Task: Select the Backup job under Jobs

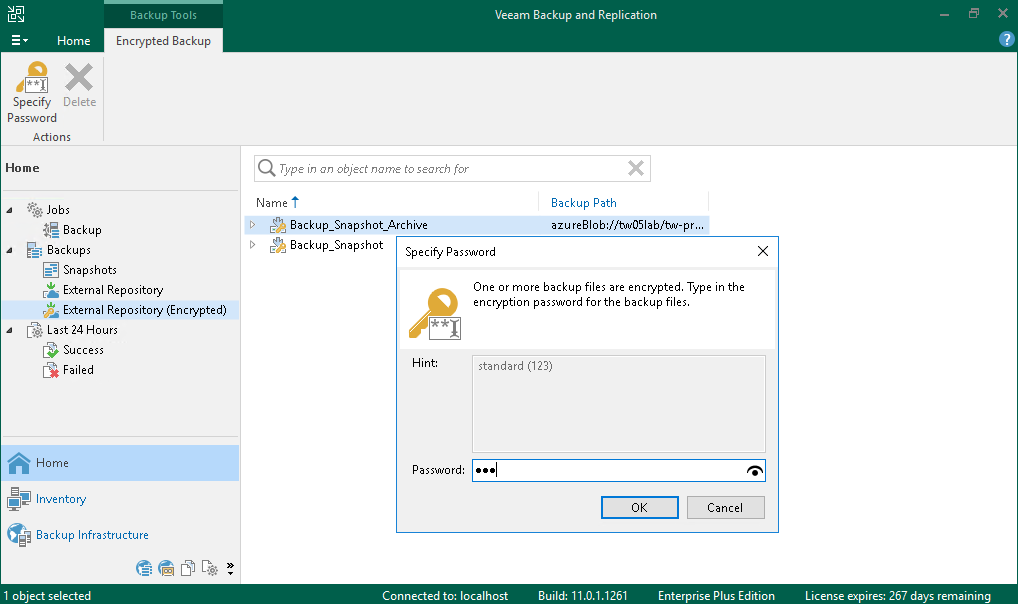Action: click(x=82, y=230)
